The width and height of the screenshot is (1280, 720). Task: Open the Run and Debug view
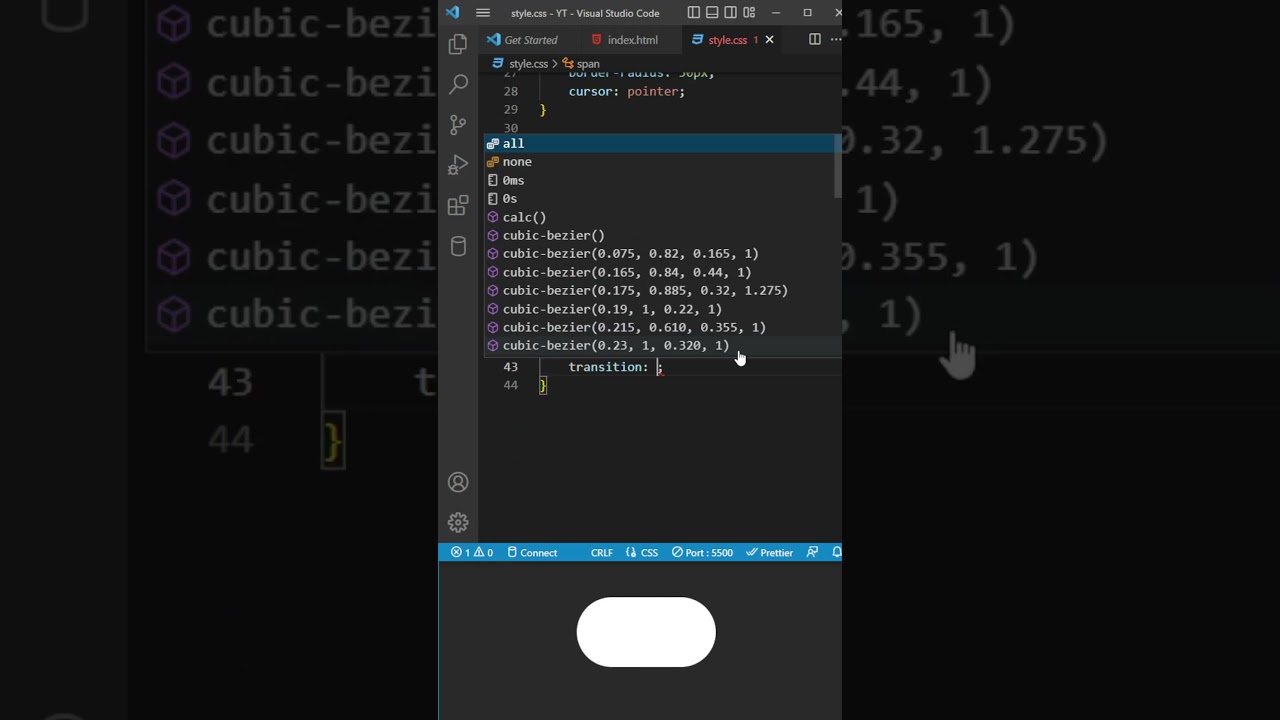point(458,165)
